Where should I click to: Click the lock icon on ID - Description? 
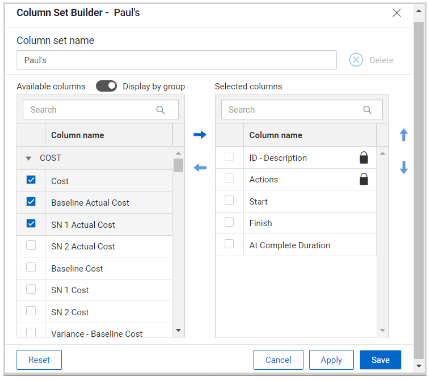point(364,157)
